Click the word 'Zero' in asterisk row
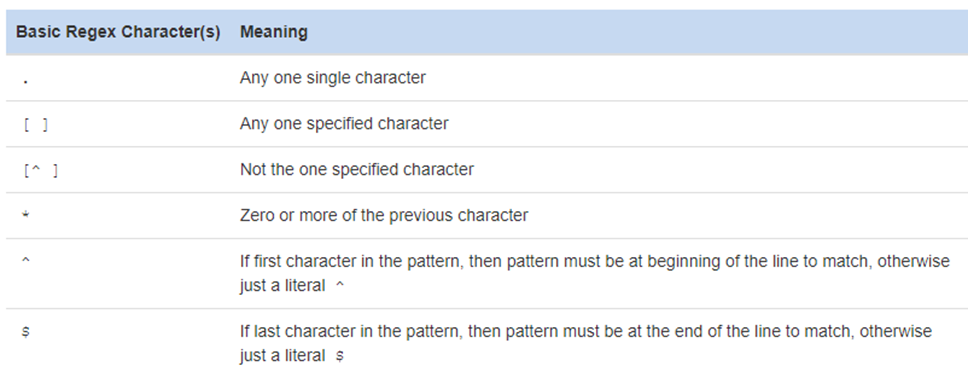968x372 pixels. click(256, 215)
